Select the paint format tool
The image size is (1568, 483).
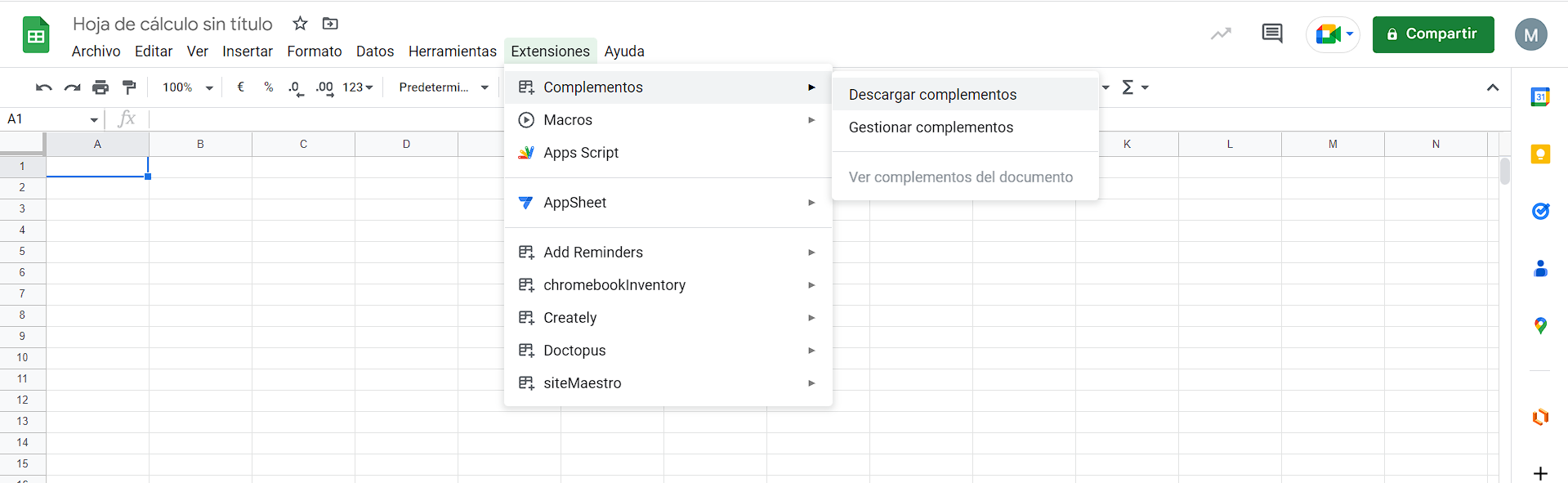(129, 87)
